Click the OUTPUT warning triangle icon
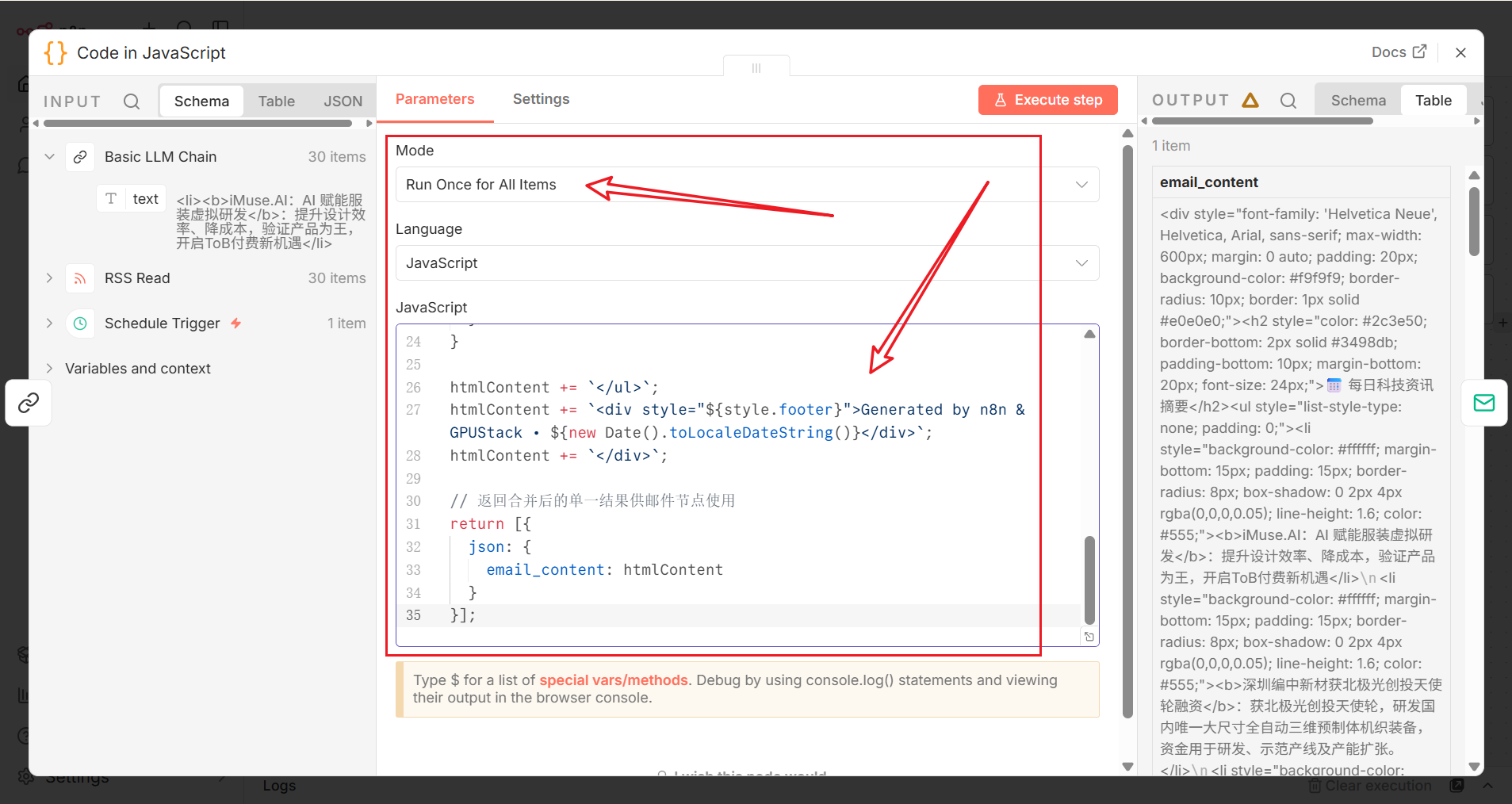Image resolution: width=1512 pixels, height=804 pixels. pyautogui.click(x=1250, y=100)
